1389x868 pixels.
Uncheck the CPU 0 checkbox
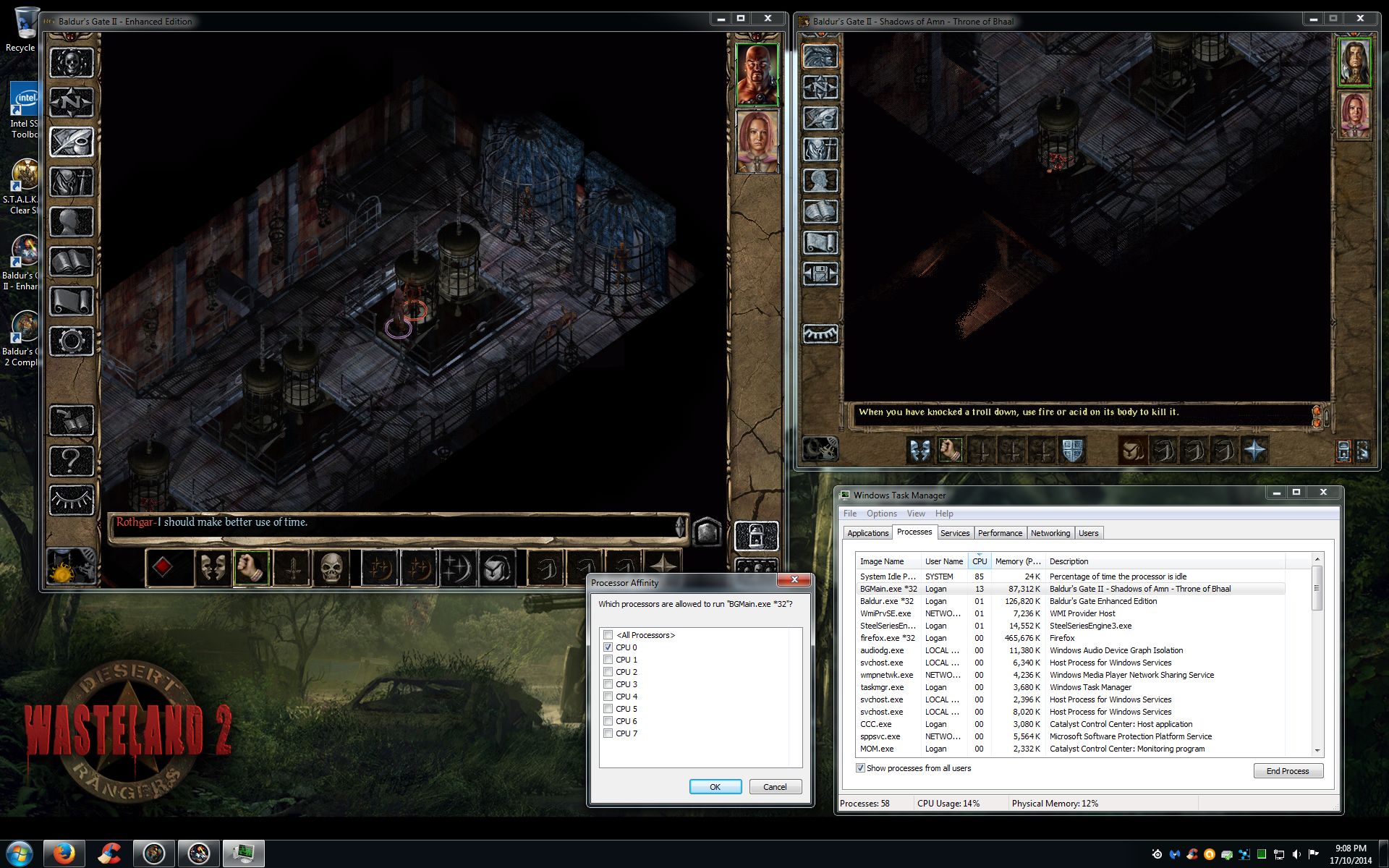click(x=608, y=647)
